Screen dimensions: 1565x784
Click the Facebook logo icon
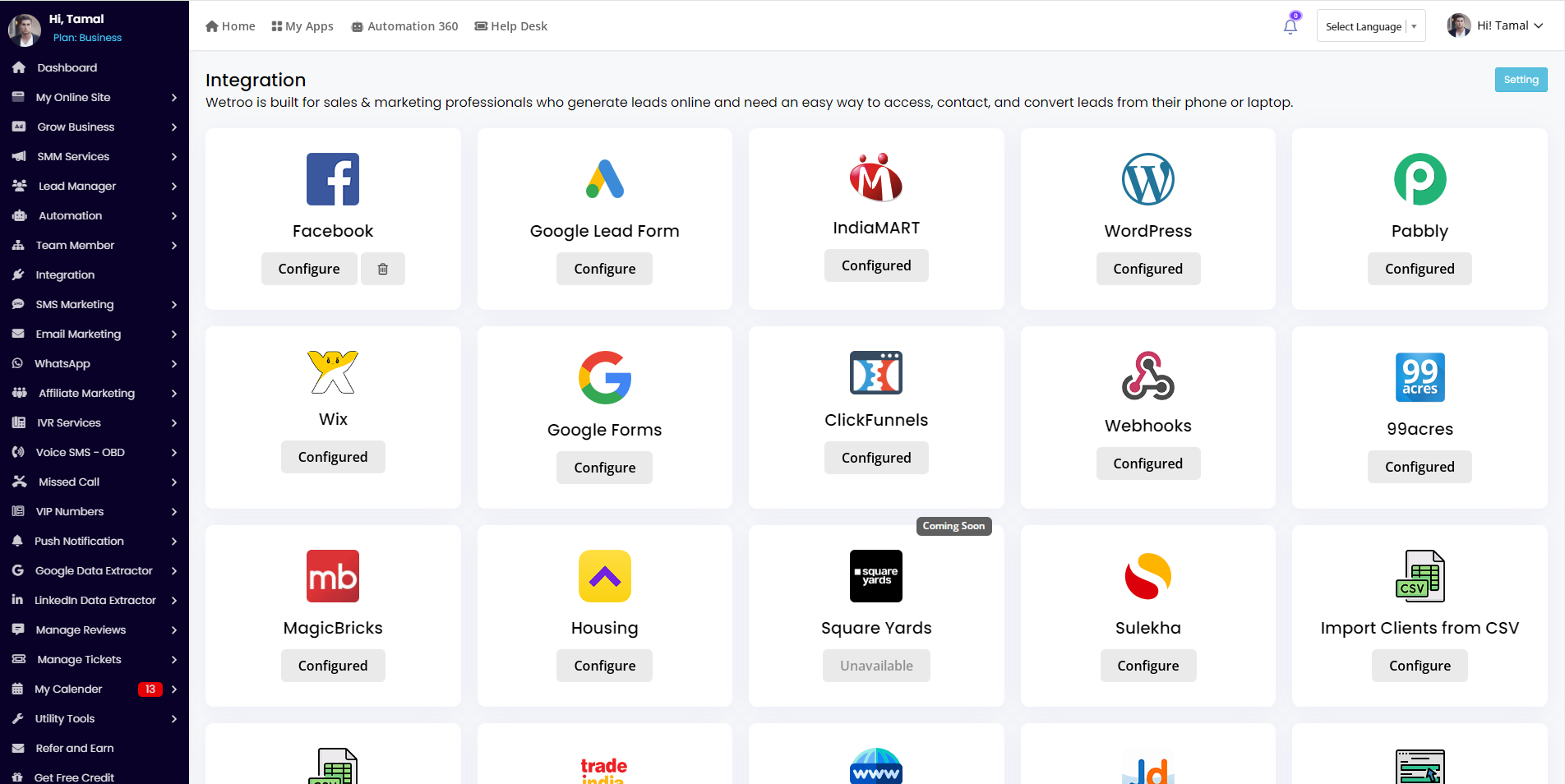333,179
